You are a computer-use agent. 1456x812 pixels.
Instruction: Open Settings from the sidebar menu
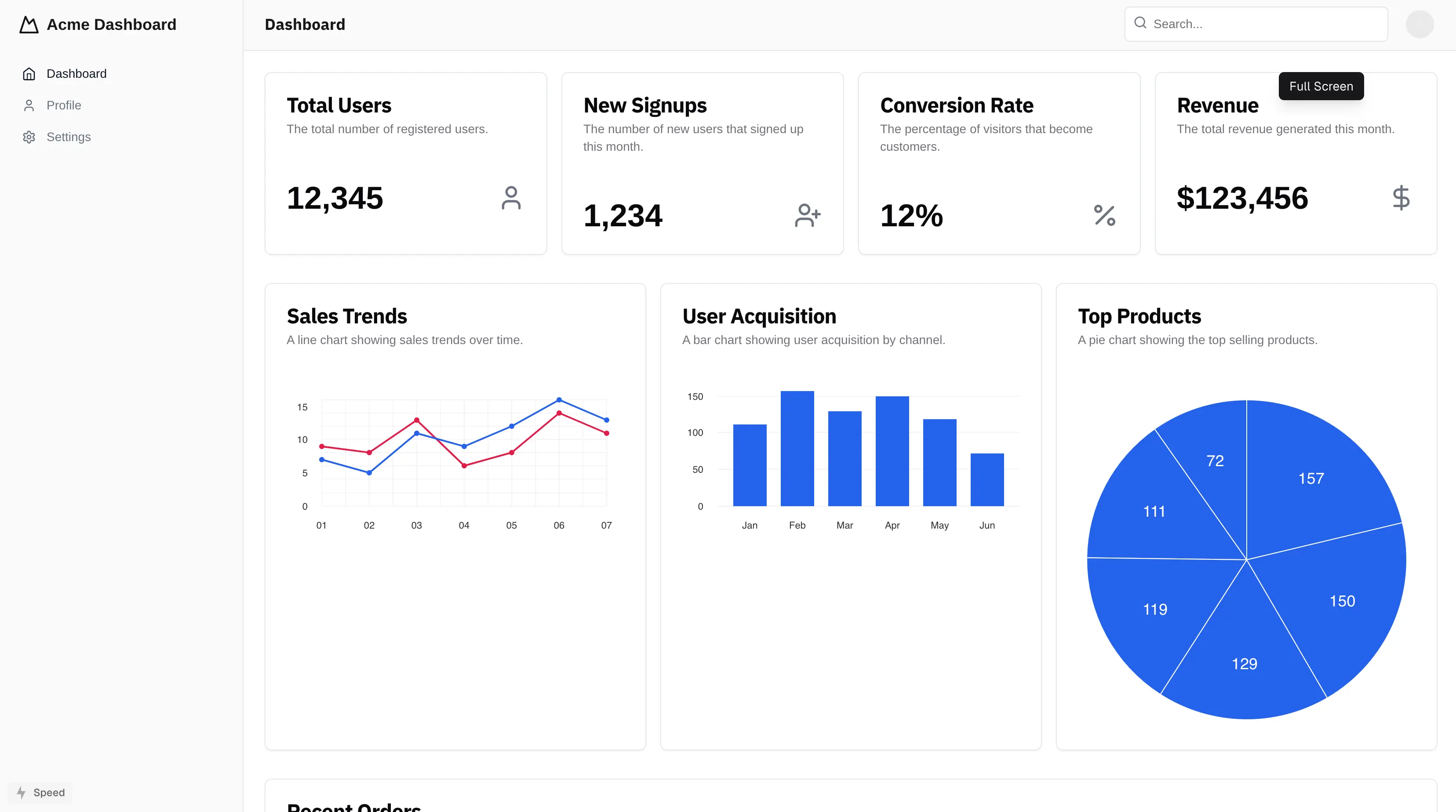coord(69,137)
